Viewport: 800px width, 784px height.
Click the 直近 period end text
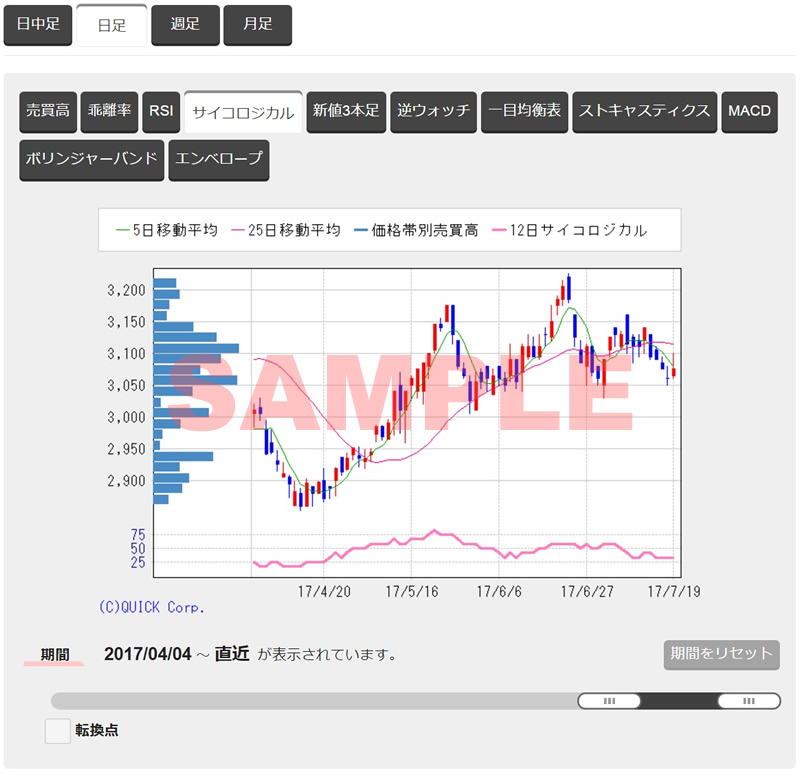(232, 654)
